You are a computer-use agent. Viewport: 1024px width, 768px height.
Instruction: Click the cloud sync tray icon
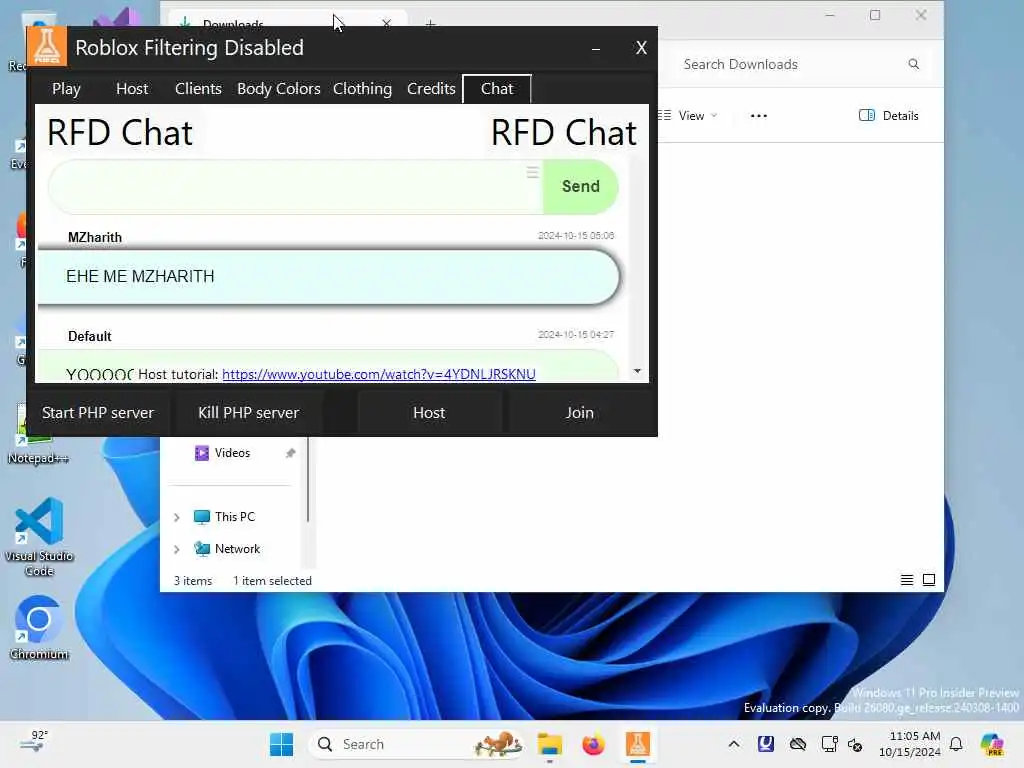coord(797,744)
